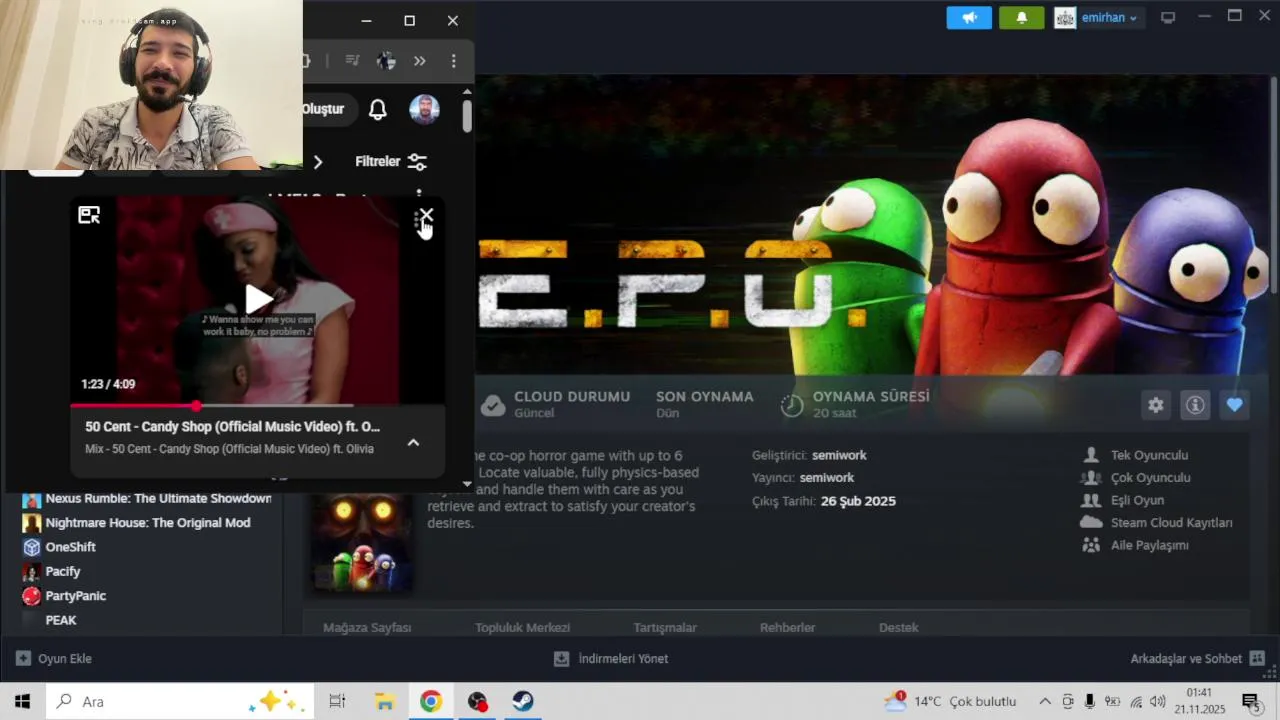1280x720 pixels.
Task: Click the Chrome profile avatar in toolbar
Action: (386, 61)
